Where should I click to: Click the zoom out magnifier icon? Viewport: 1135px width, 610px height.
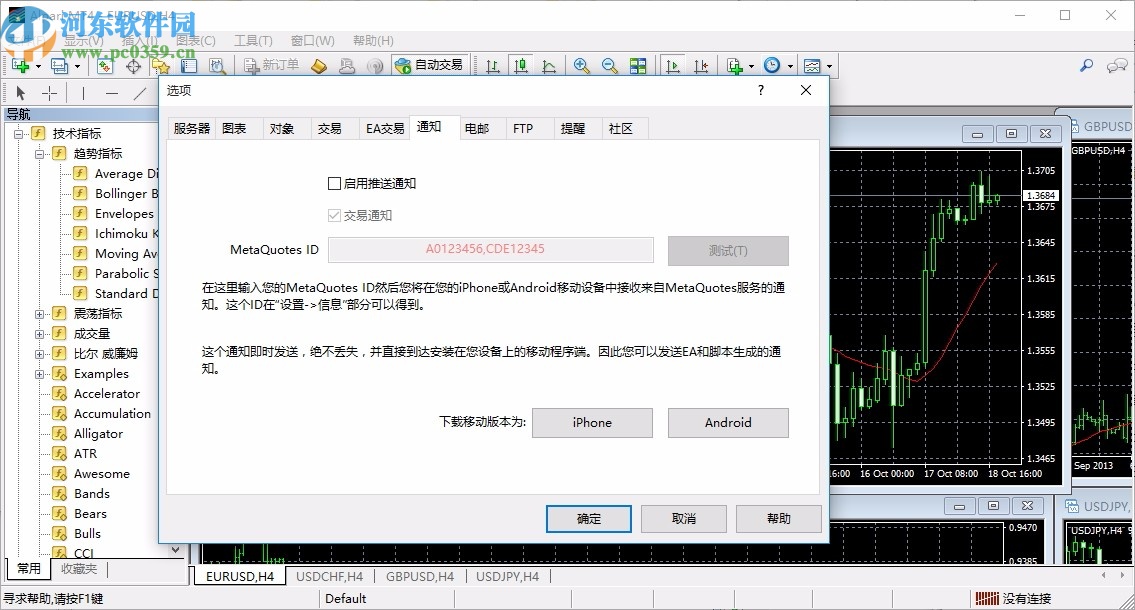pyautogui.click(x=610, y=67)
